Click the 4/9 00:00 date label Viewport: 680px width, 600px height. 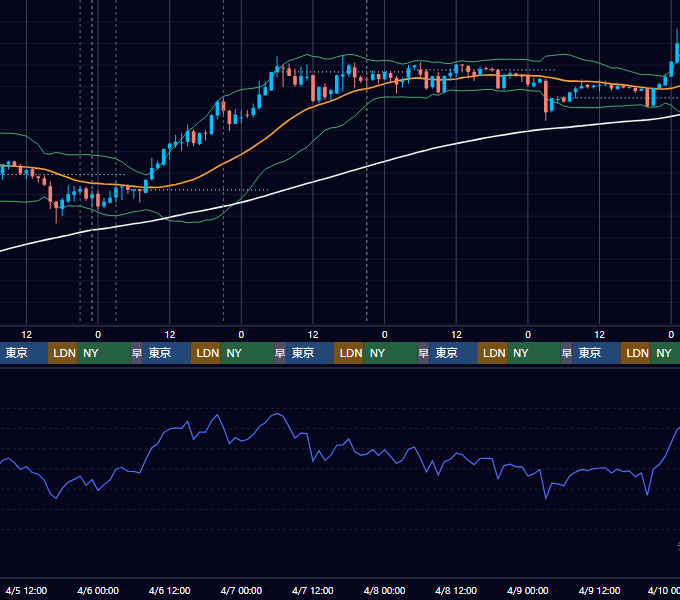528,590
